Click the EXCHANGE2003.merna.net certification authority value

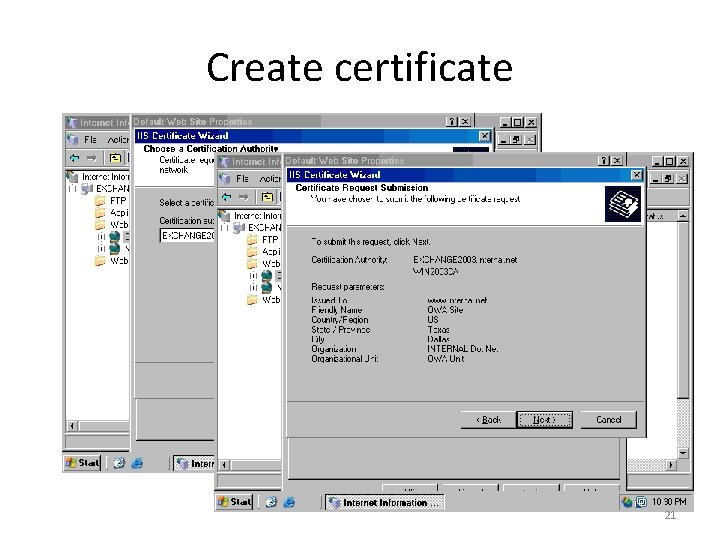click(465, 260)
